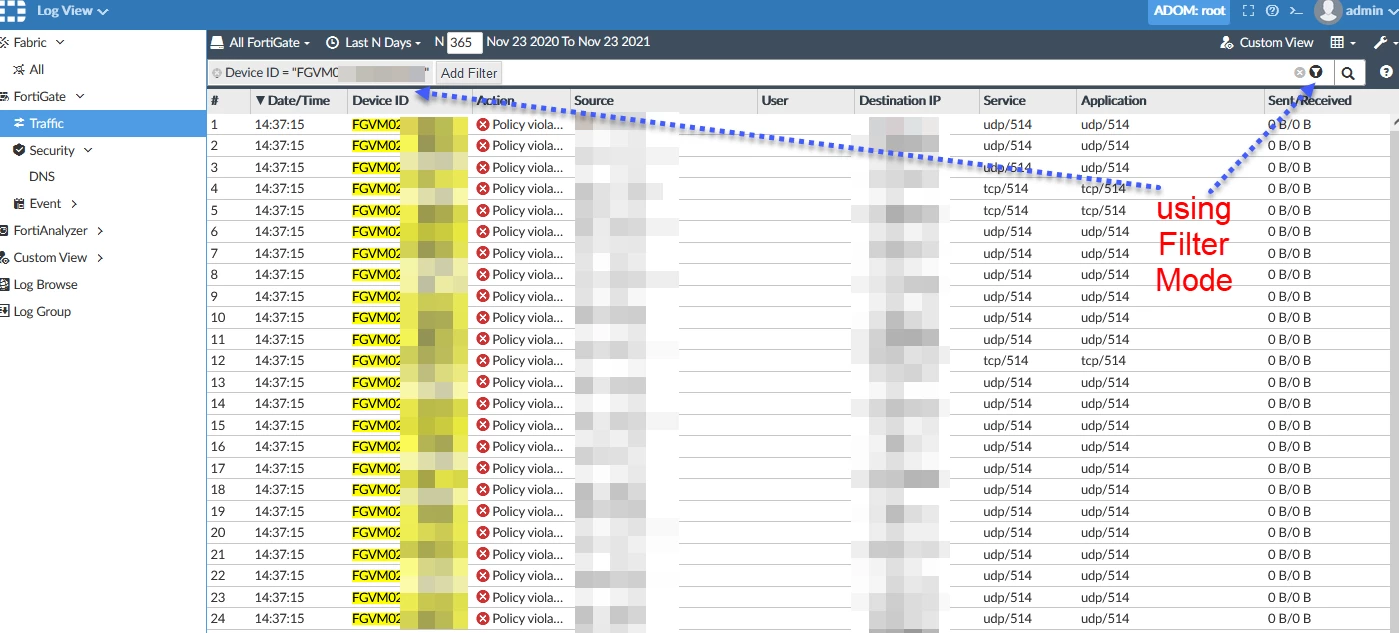Click the Log Group icon
Viewport: 1399px width, 633px height.
click(x=5, y=312)
